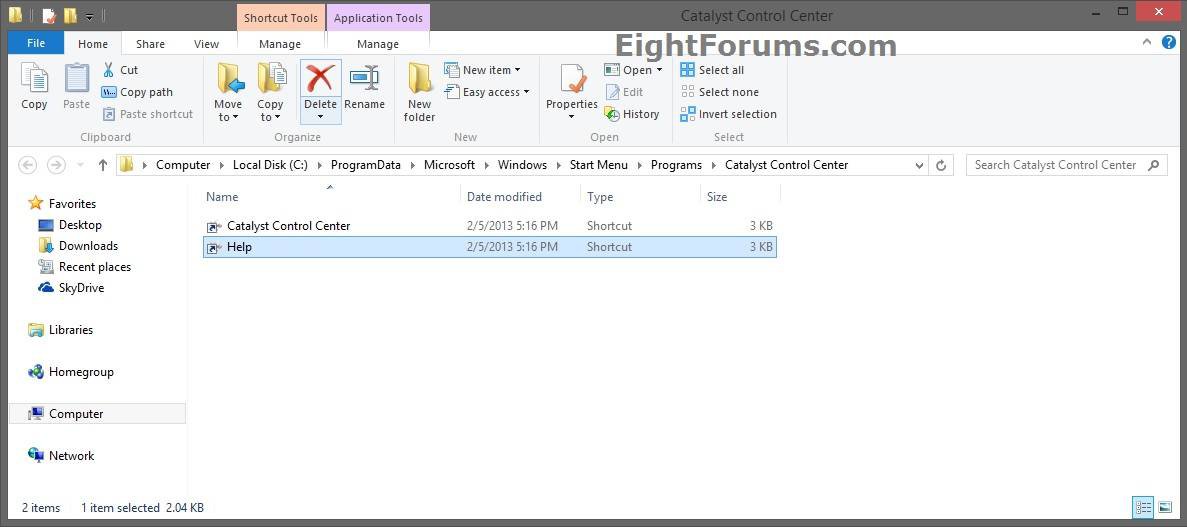The height and width of the screenshot is (527, 1187).
Task: Click Paste shortcut in Clipboard group
Action: coord(148,114)
